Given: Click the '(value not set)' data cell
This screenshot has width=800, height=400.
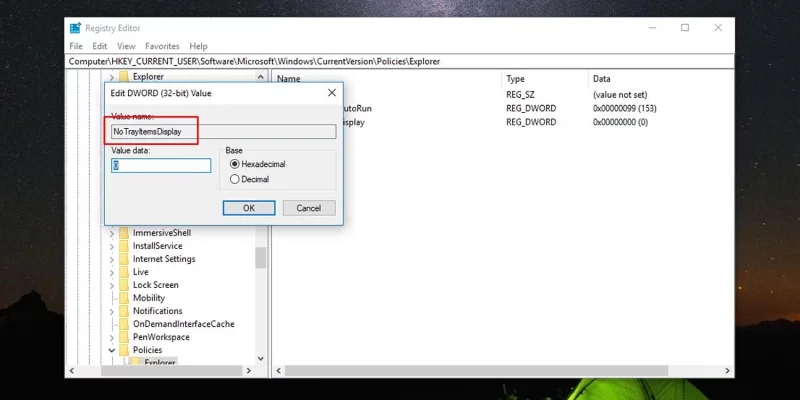Looking at the screenshot, I should coord(620,95).
